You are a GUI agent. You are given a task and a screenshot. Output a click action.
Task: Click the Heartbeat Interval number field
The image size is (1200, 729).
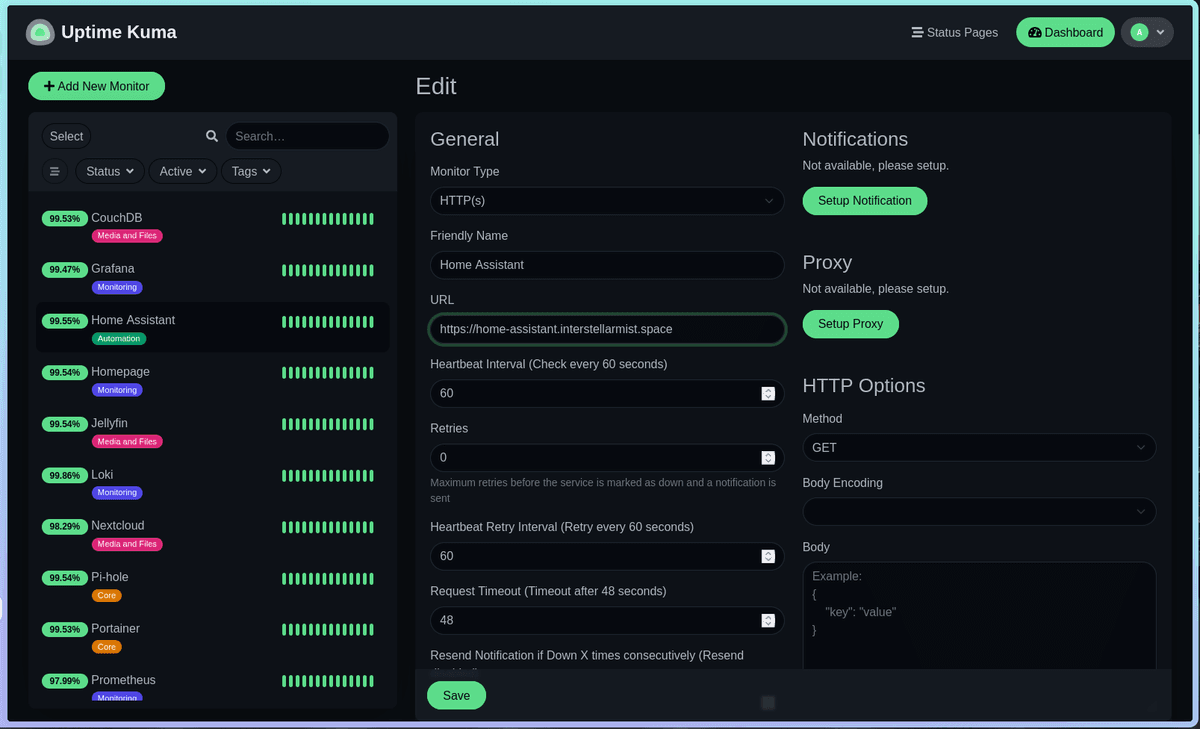(x=607, y=393)
